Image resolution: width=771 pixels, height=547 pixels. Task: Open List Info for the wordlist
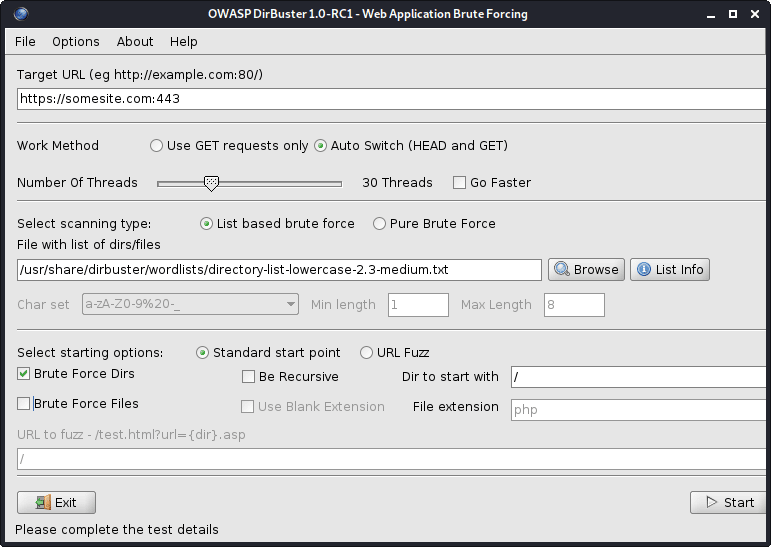click(x=669, y=269)
